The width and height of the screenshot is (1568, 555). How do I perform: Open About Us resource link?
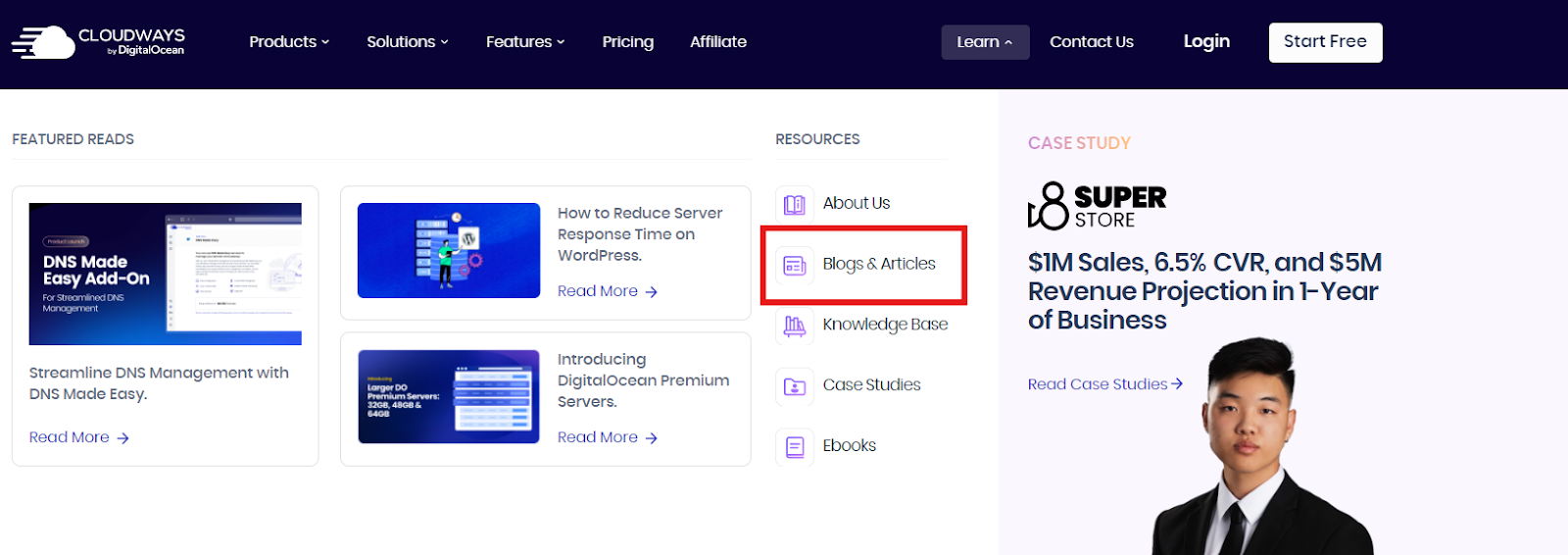coord(857,203)
